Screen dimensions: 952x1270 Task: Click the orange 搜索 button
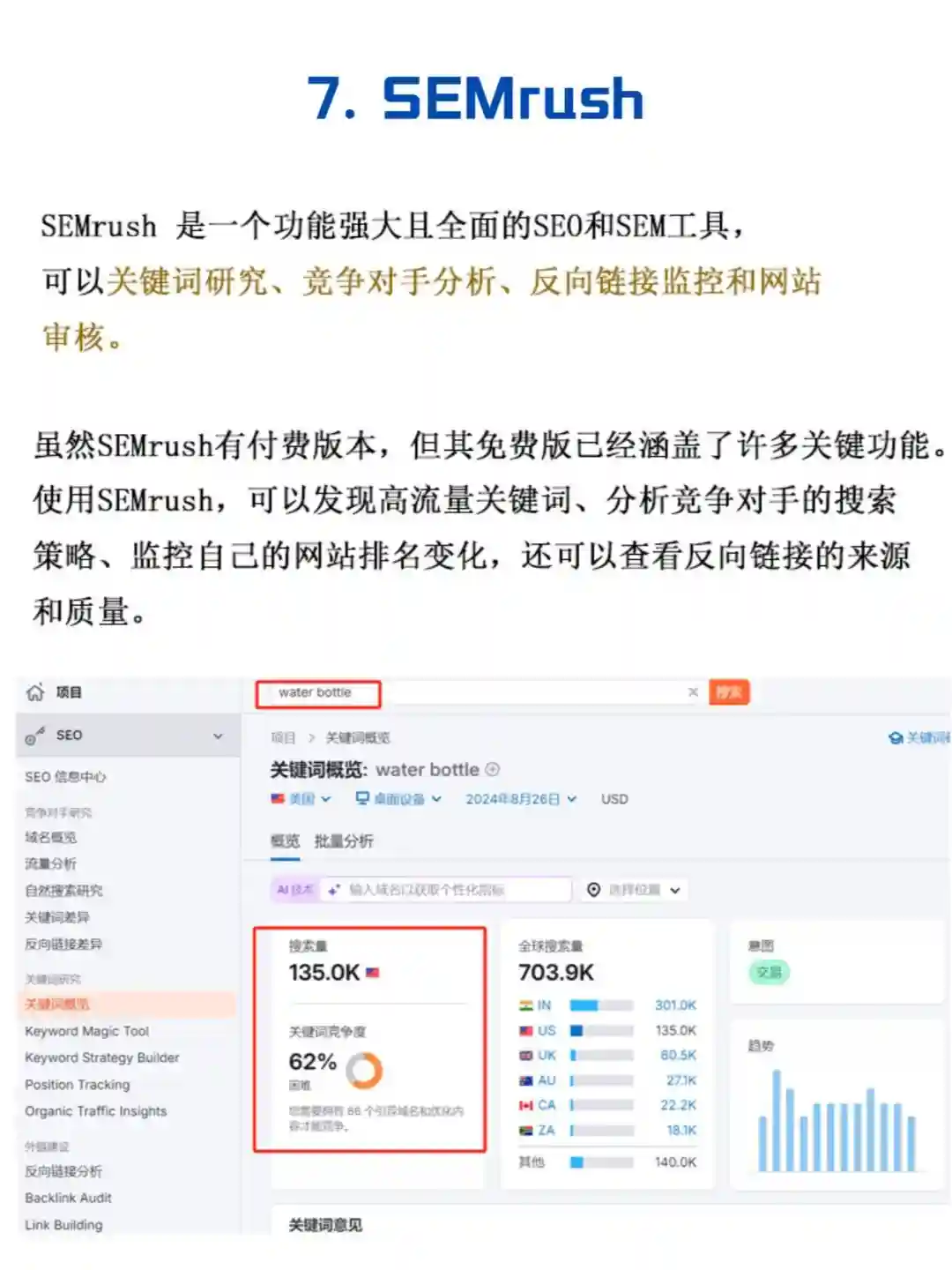tap(729, 692)
